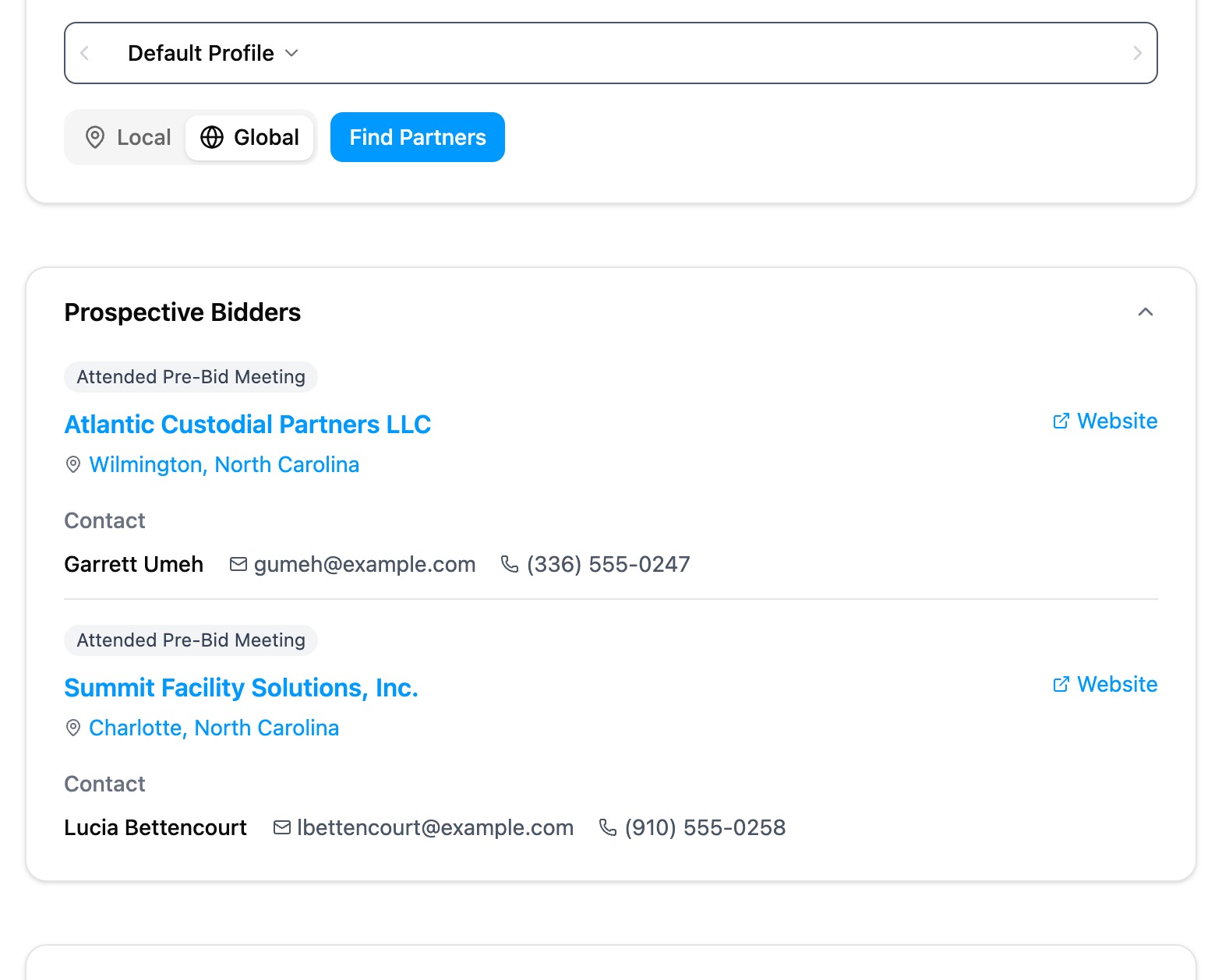
Task: Click gumeh@example.com email address
Action: (365, 564)
